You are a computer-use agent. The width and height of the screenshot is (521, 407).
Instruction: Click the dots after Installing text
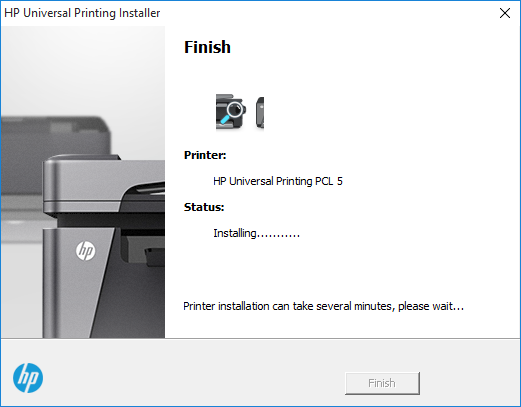pyautogui.click(x=278, y=235)
